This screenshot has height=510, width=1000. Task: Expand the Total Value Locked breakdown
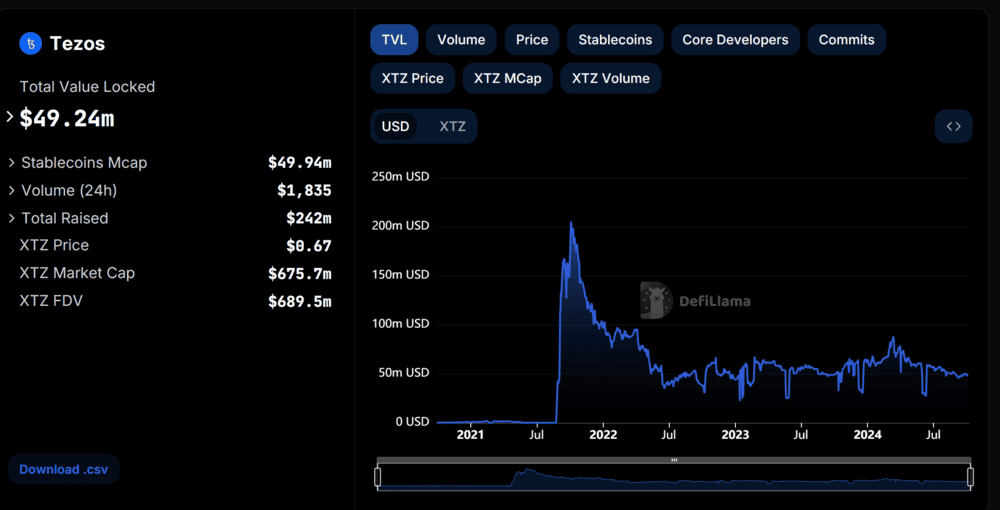10,117
